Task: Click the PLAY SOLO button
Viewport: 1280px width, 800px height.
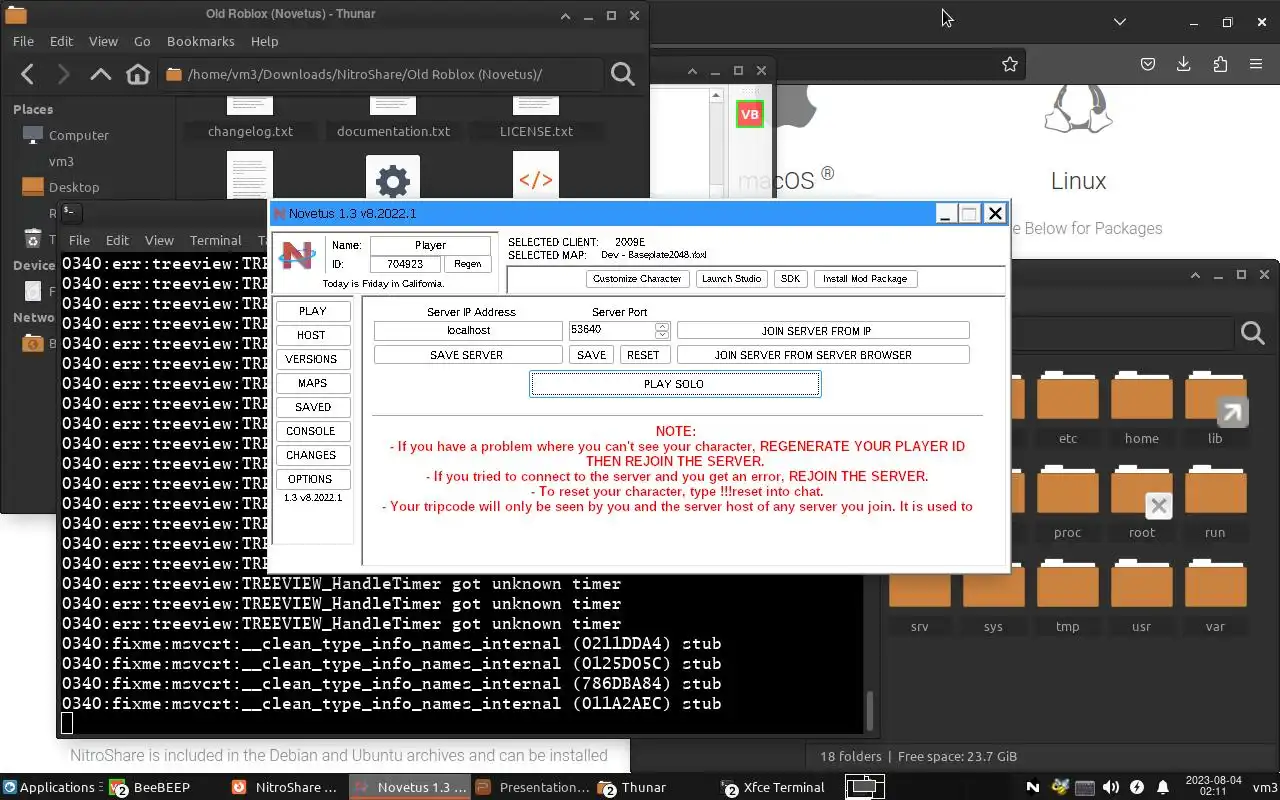Action: (675, 384)
